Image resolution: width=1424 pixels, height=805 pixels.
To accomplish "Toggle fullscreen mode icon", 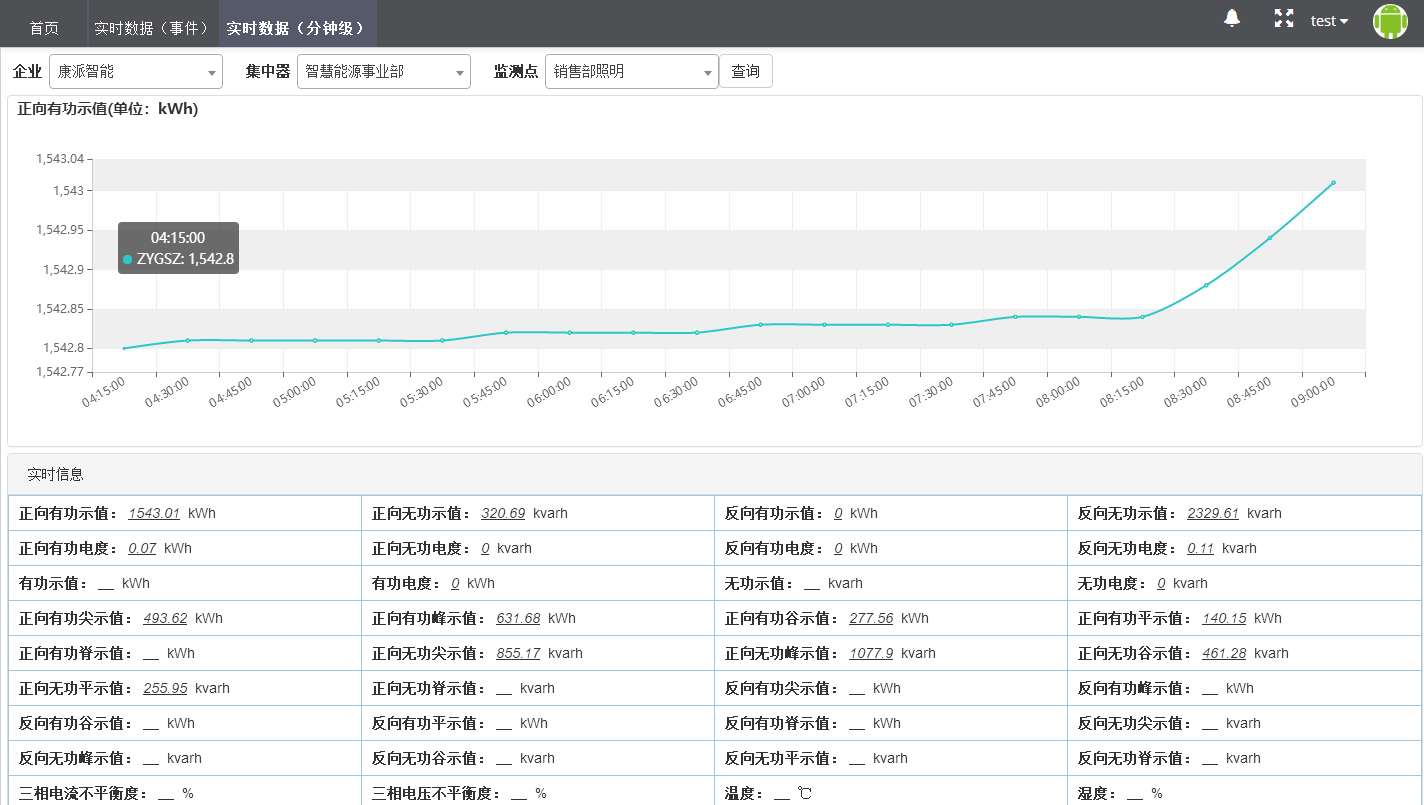I will pyautogui.click(x=1283, y=18).
